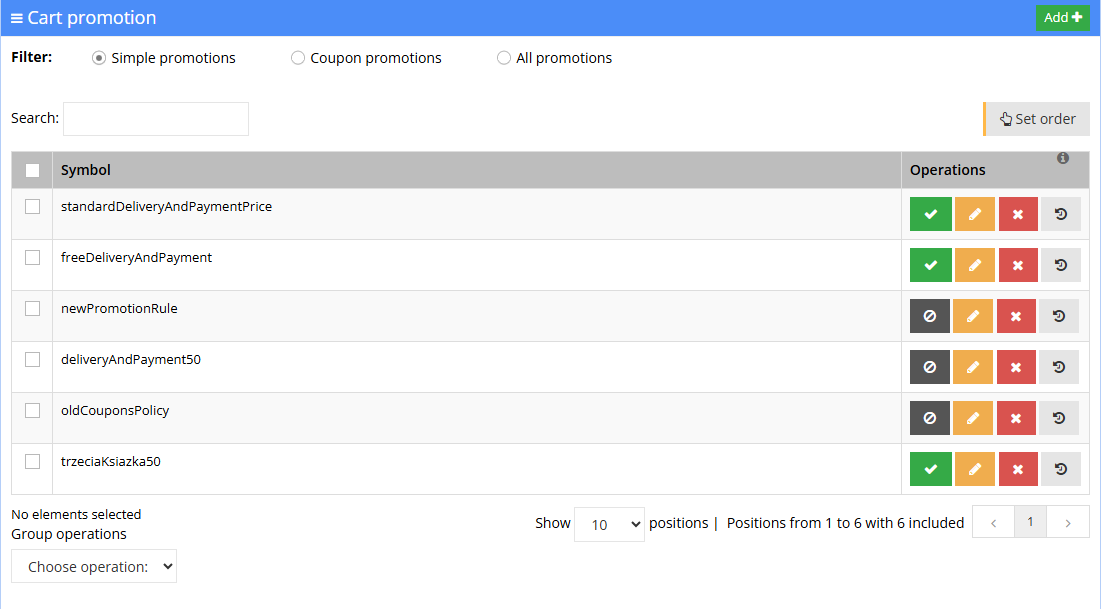The height and width of the screenshot is (609, 1101).
Task: Edit the freeDeliveryAndPayment promotion
Action: [x=975, y=265]
